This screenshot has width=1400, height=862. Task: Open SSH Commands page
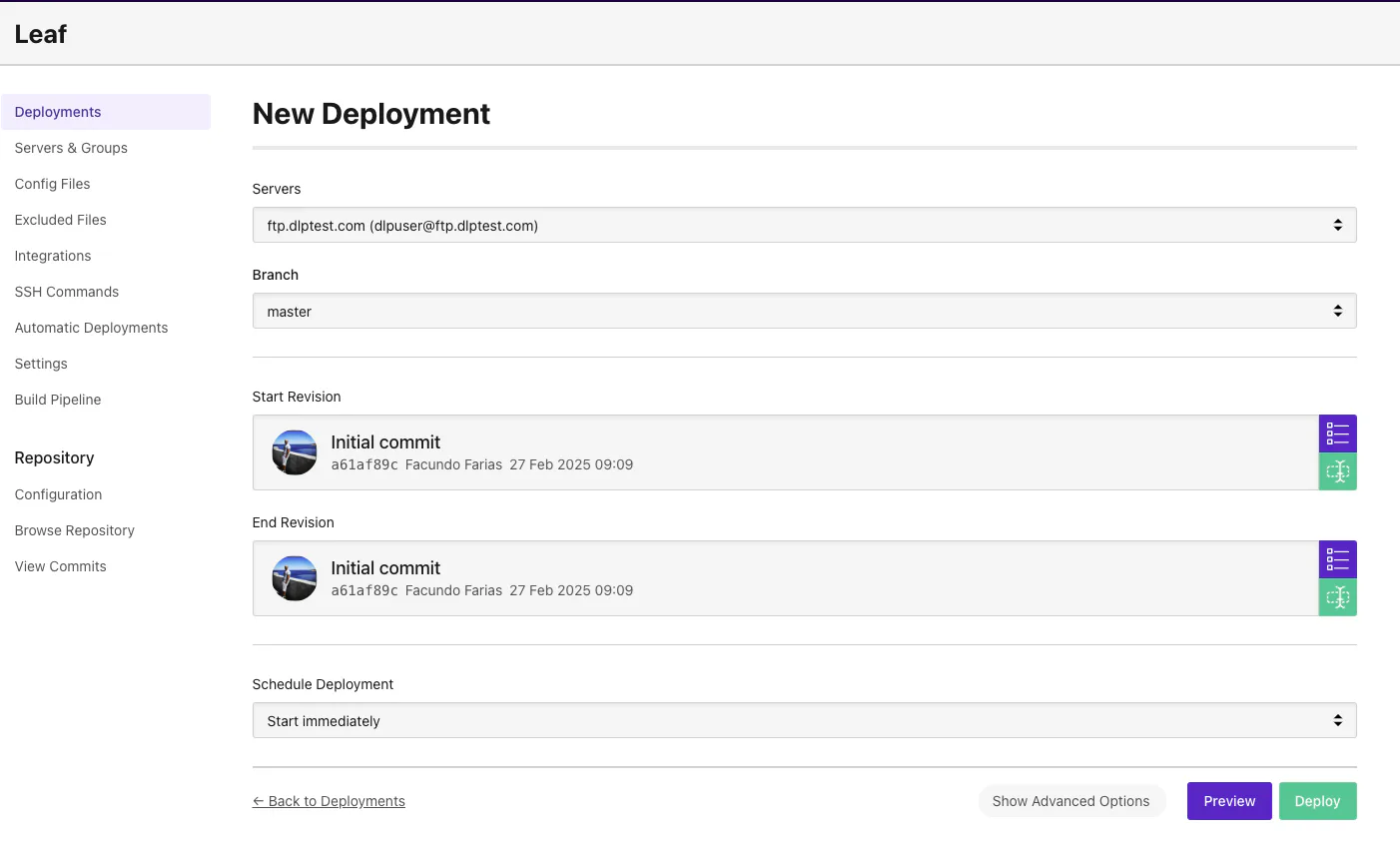[x=67, y=292]
